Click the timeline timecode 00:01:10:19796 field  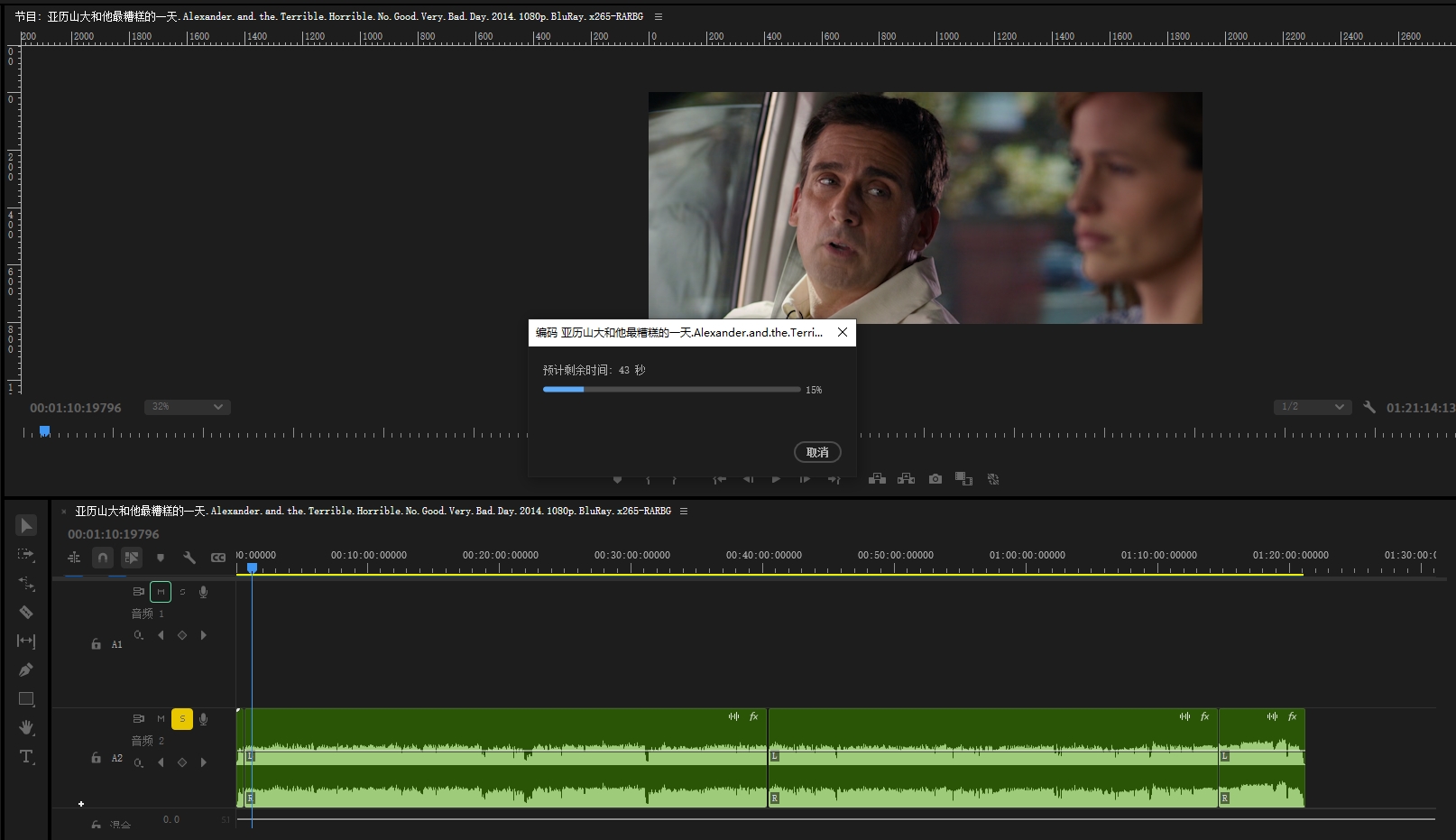[x=114, y=534]
